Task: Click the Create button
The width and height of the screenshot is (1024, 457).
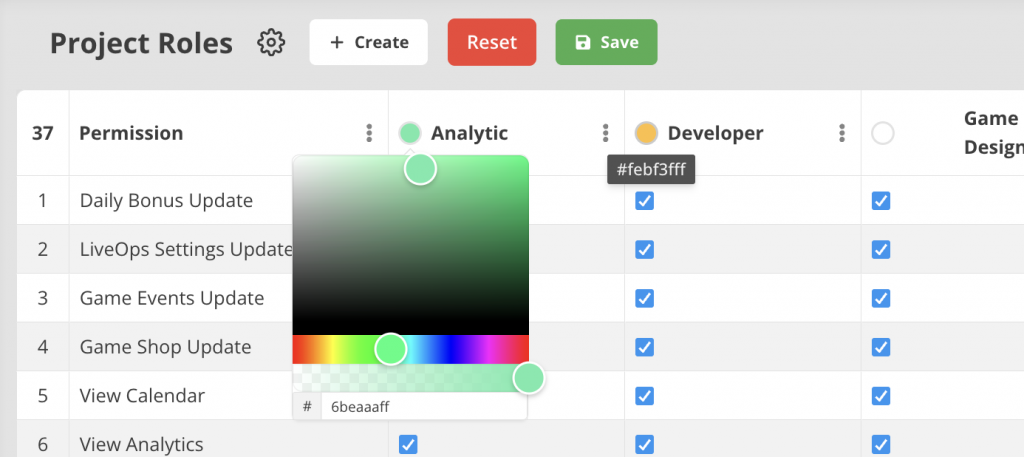Action: coord(368,42)
